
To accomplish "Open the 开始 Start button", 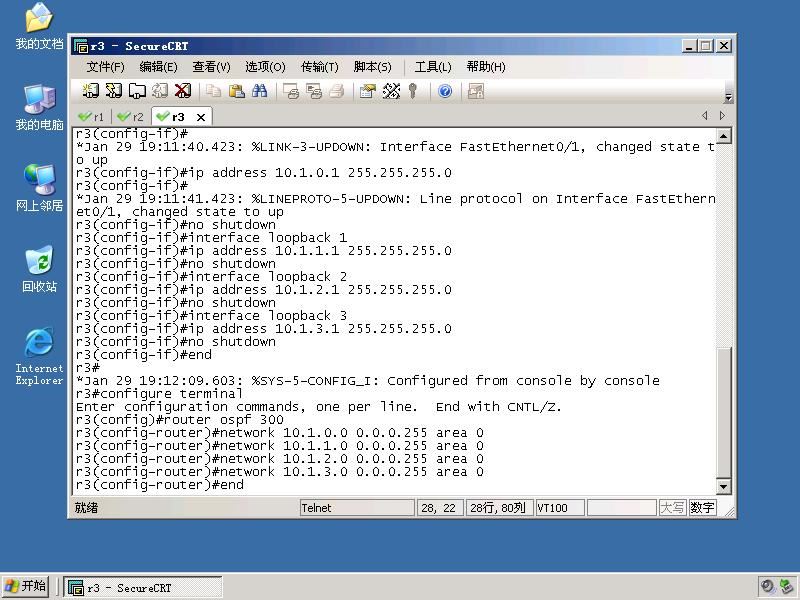I will [26, 586].
